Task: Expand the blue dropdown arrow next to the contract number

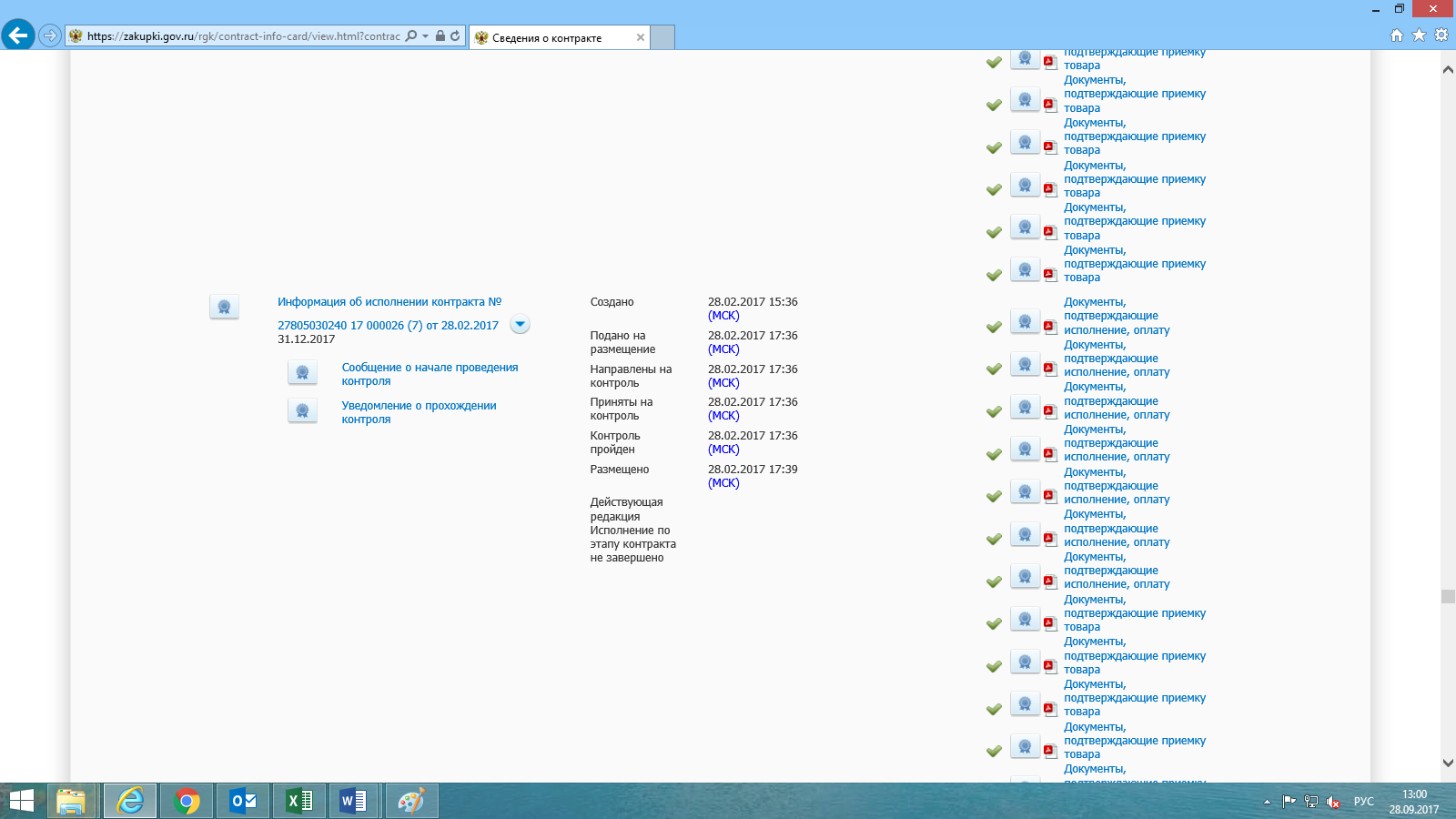Action: point(520,325)
